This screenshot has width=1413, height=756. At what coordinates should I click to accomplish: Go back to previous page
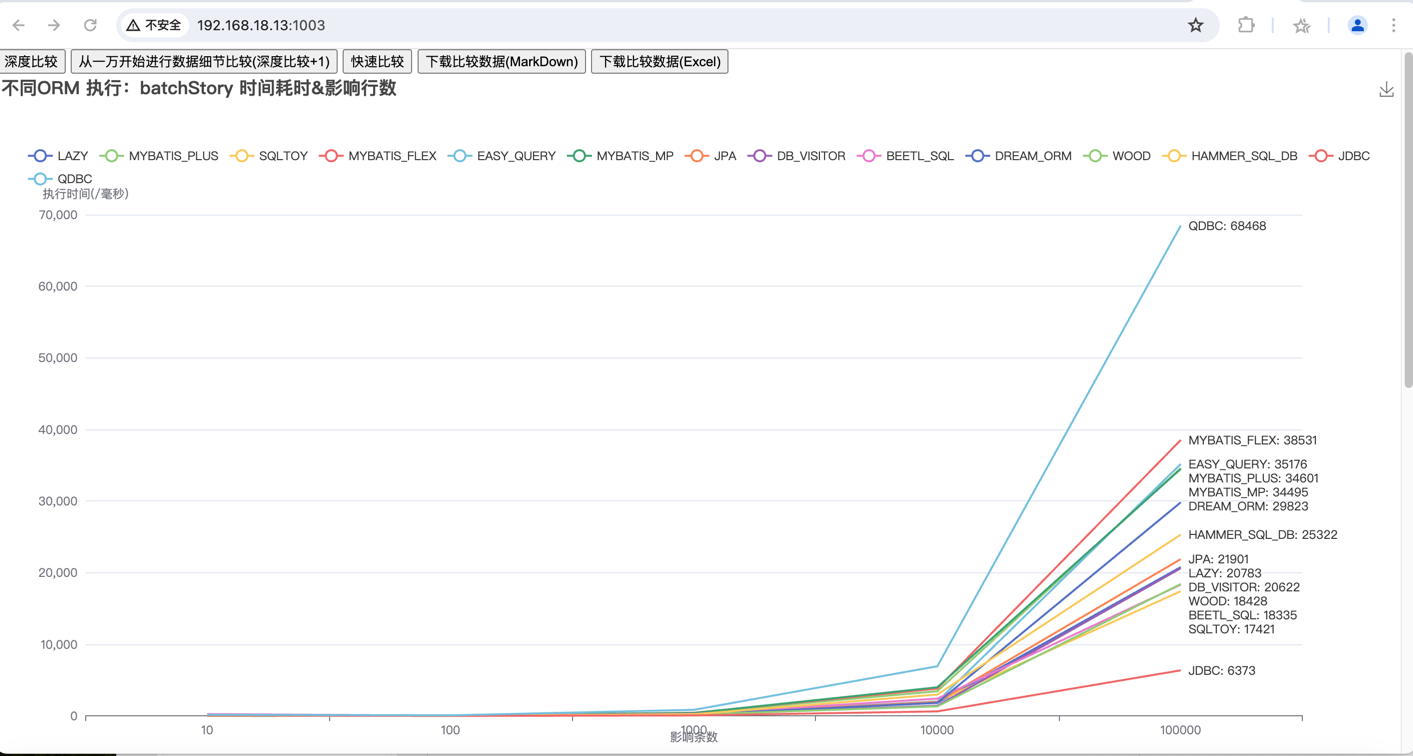[x=19, y=25]
